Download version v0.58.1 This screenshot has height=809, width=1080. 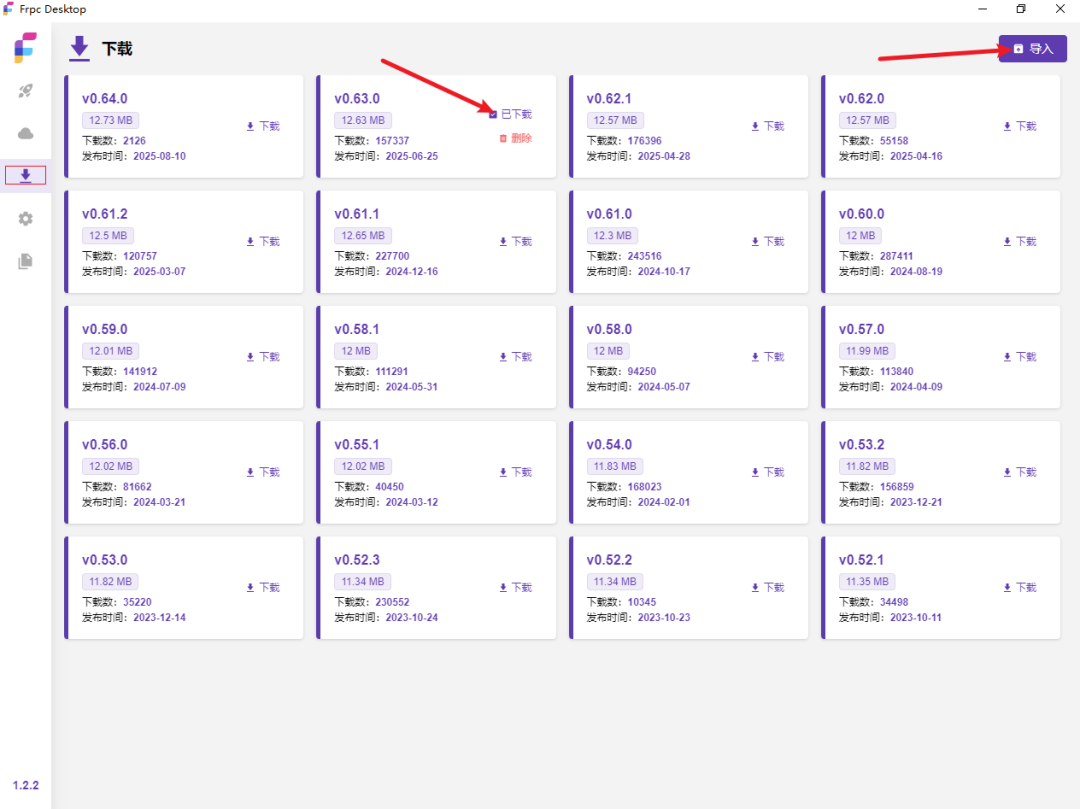tap(515, 357)
